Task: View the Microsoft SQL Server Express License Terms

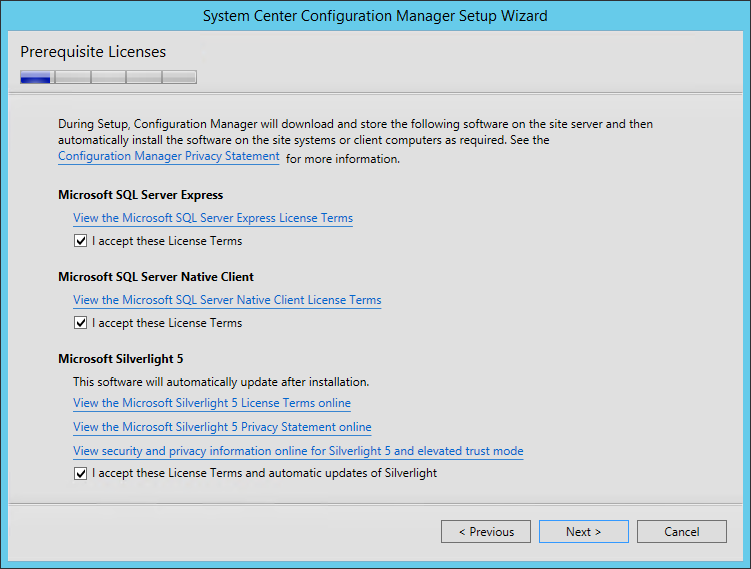Action: tap(213, 218)
